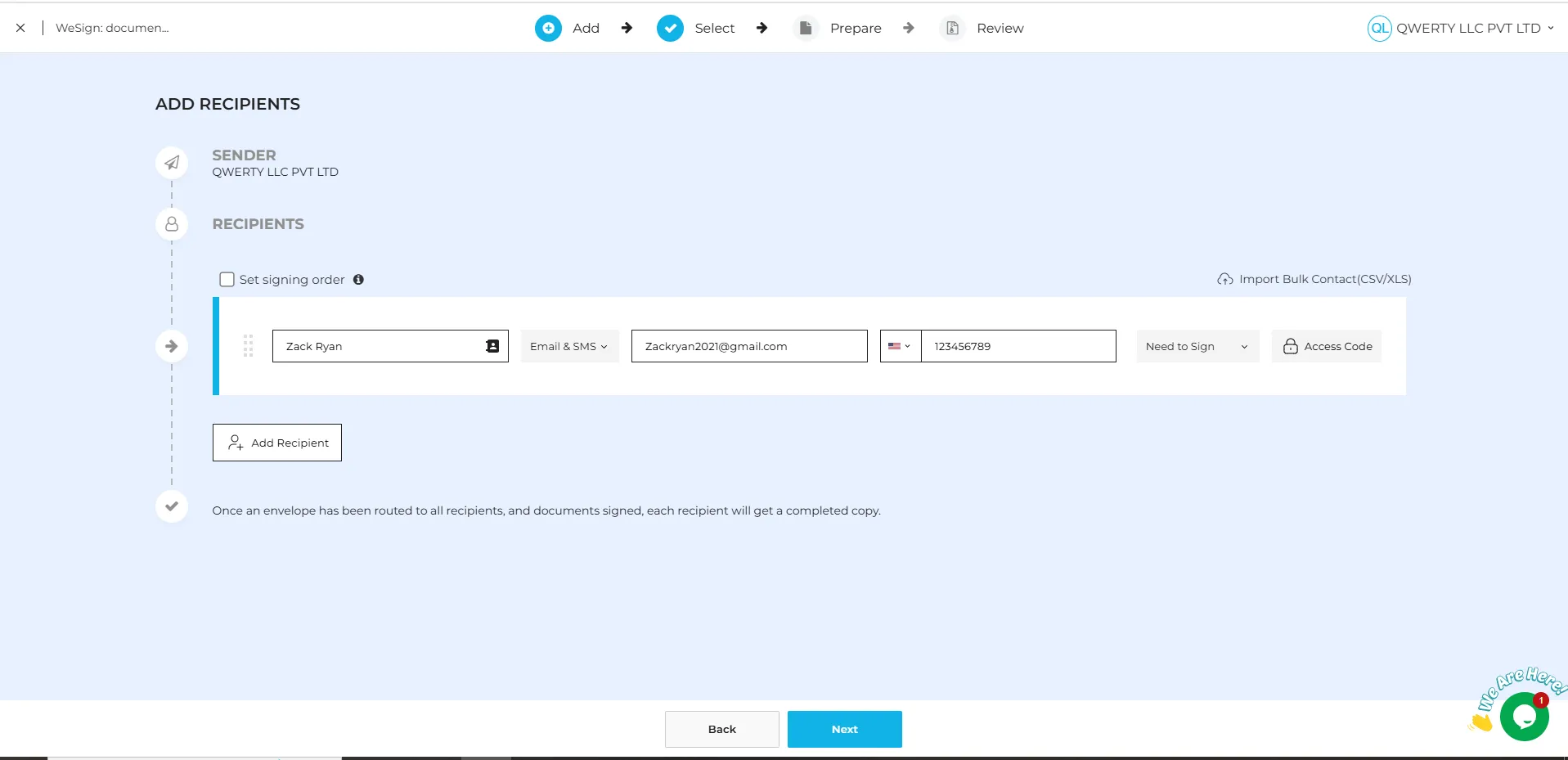
Task: Click the paper plane sender icon
Action: pyautogui.click(x=172, y=163)
